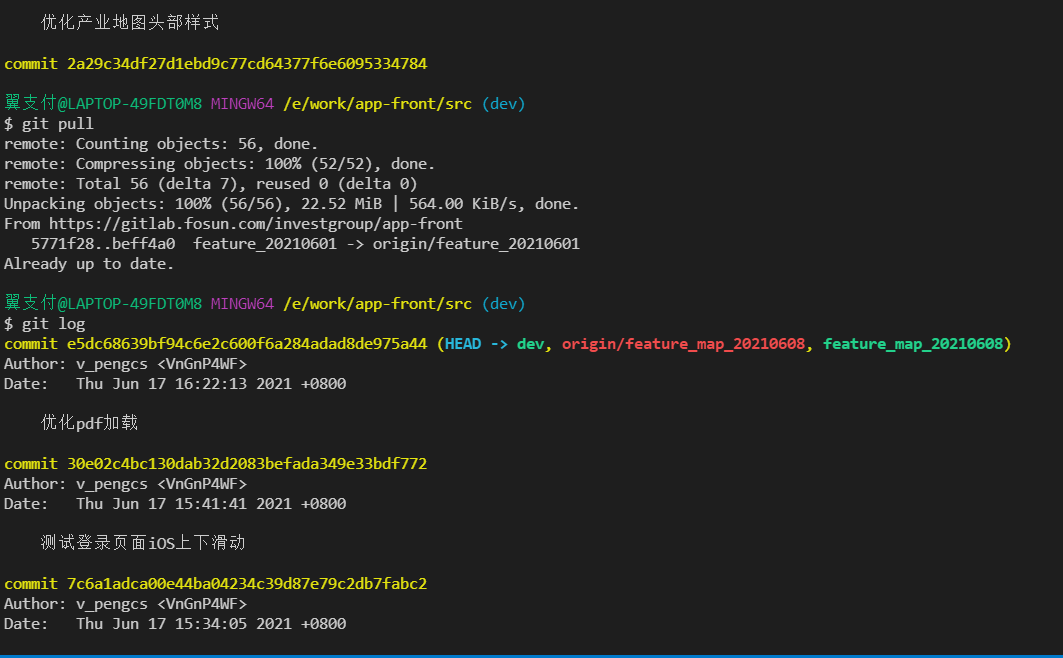1063x658 pixels.
Task: Click the 'git pull' command line
Action: (49, 124)
